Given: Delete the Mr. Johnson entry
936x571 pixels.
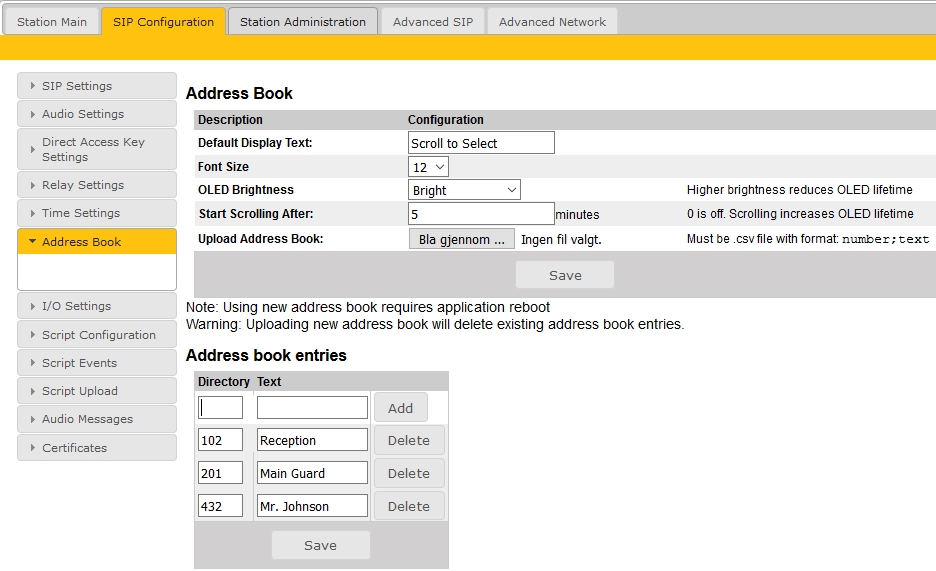Looking at the screenshot, I should pos(408,506).
